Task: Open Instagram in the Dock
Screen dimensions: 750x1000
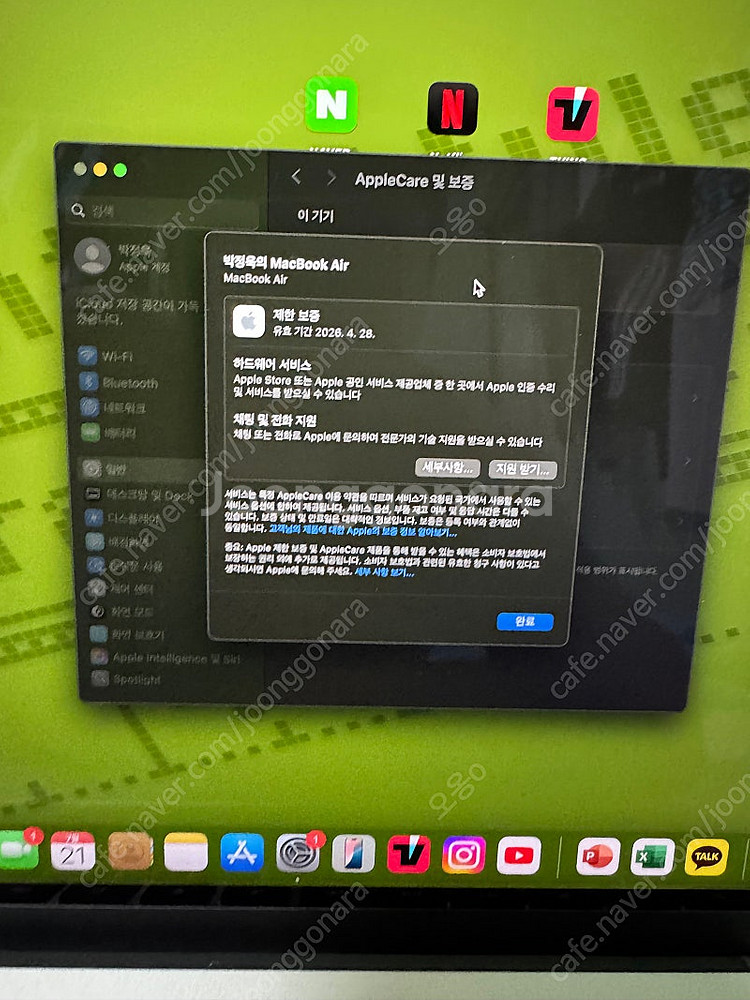Action: pos(464,855)
